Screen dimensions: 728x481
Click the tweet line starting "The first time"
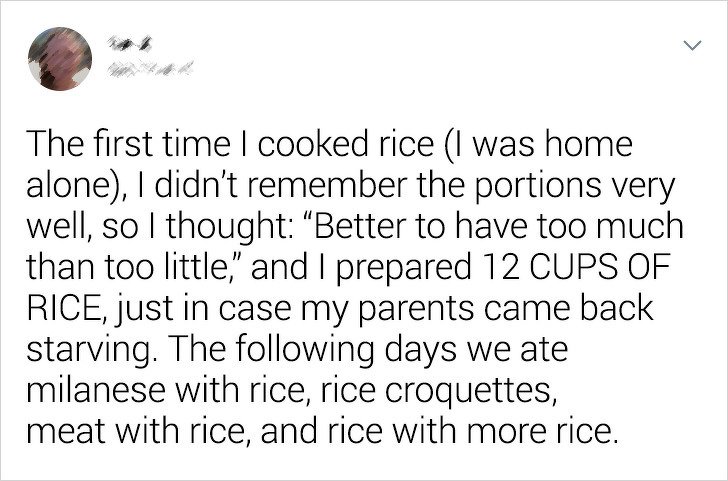pyautogui.click(x=329, y=144)
